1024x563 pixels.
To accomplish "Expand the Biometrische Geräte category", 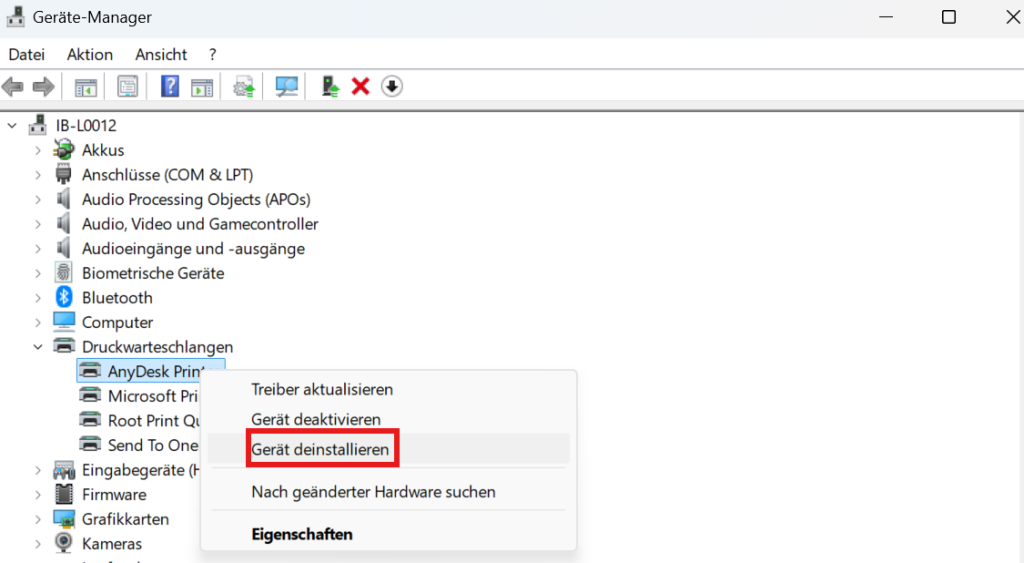I will 38,273.
